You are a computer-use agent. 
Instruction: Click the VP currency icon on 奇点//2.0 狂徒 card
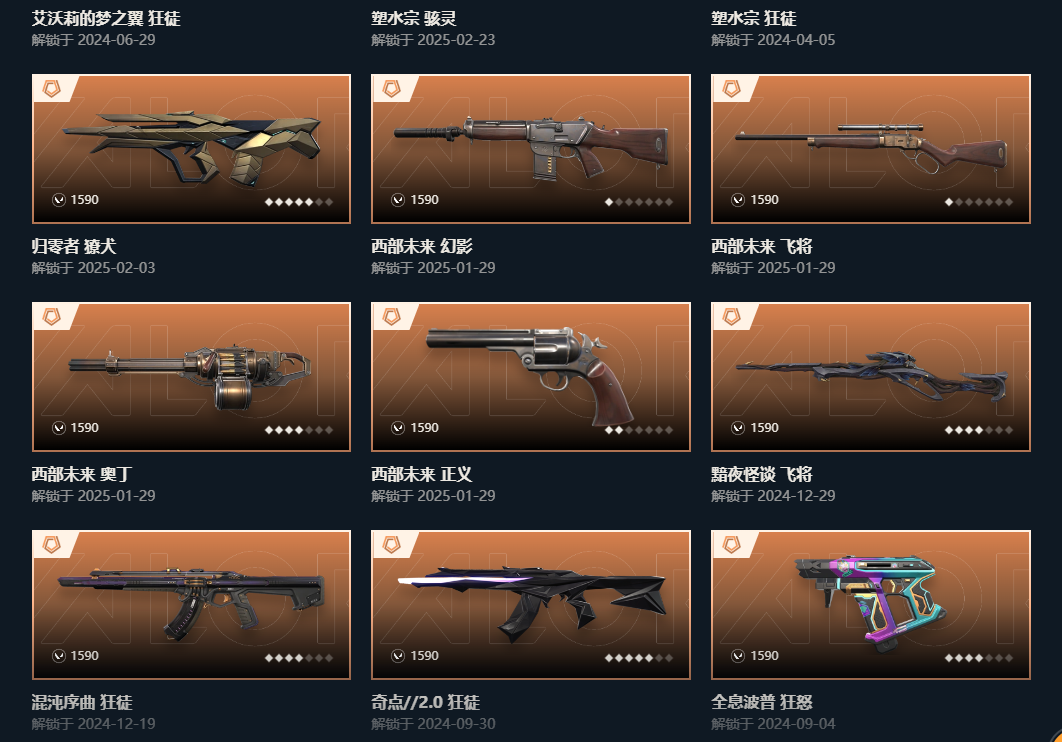(398, 656)
